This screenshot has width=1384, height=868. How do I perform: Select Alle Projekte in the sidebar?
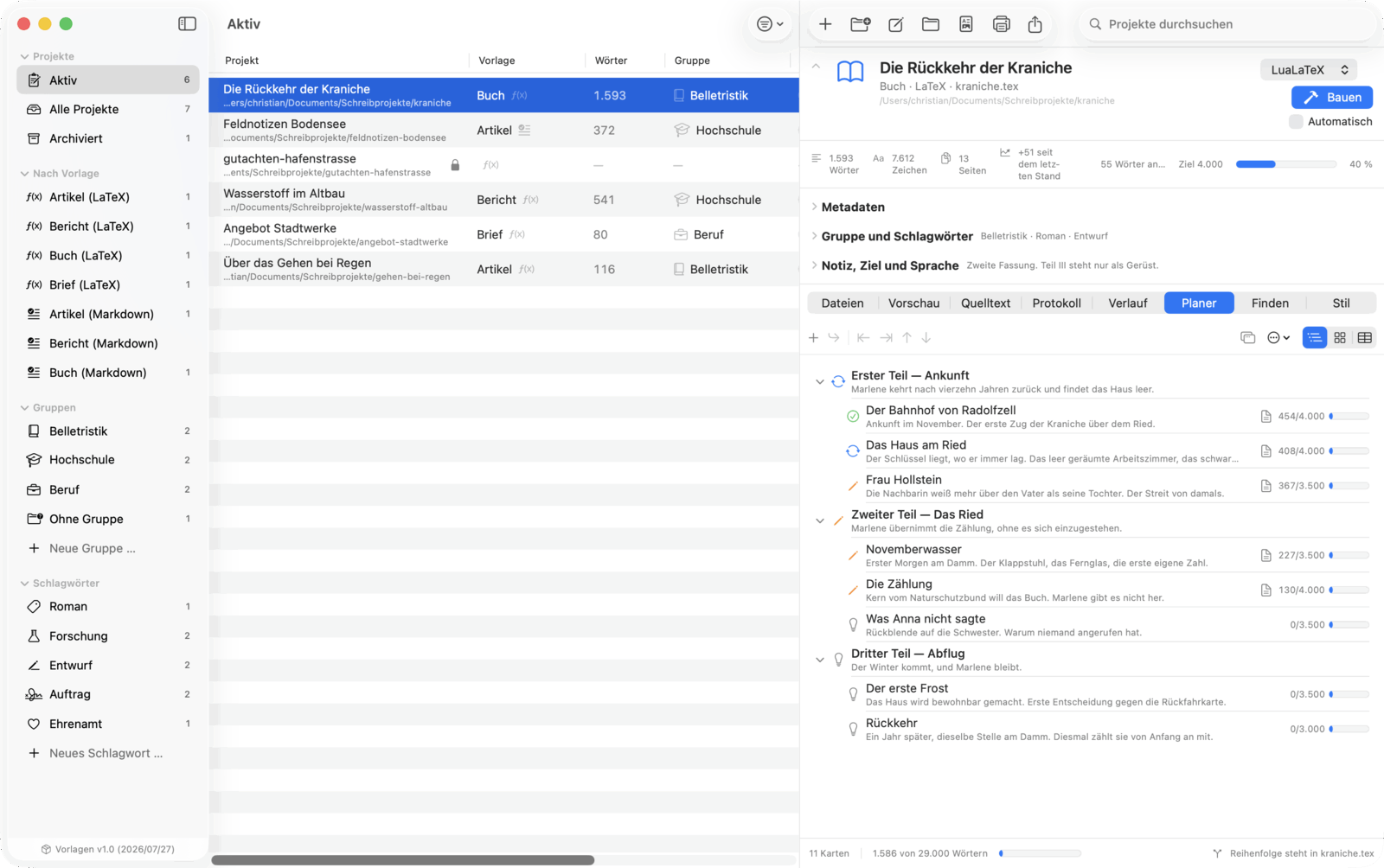click(x=108, y=110)
